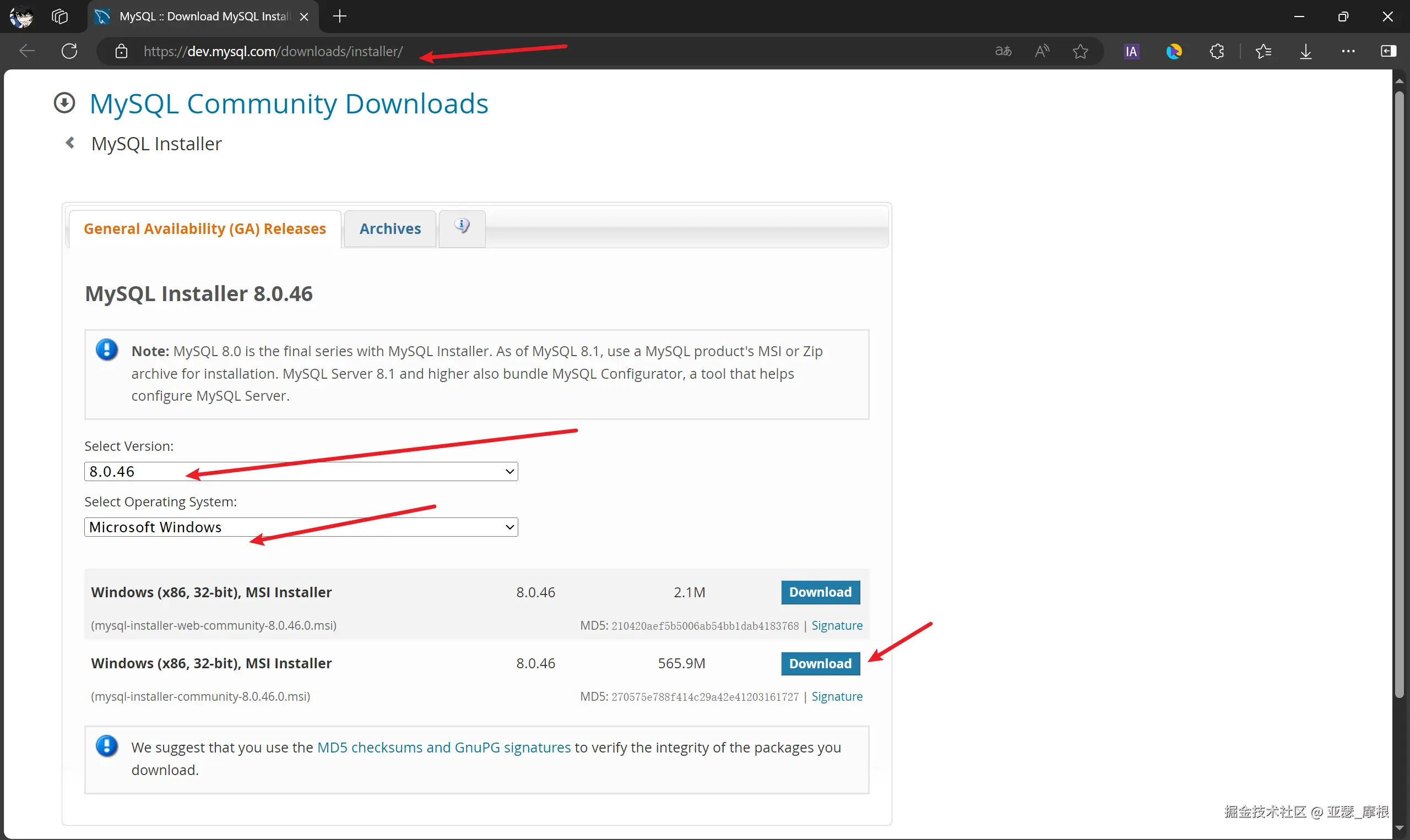The image size is (1410, 840).
Task: Click the scrollbar up arrow
Action: coord(1400,80)
